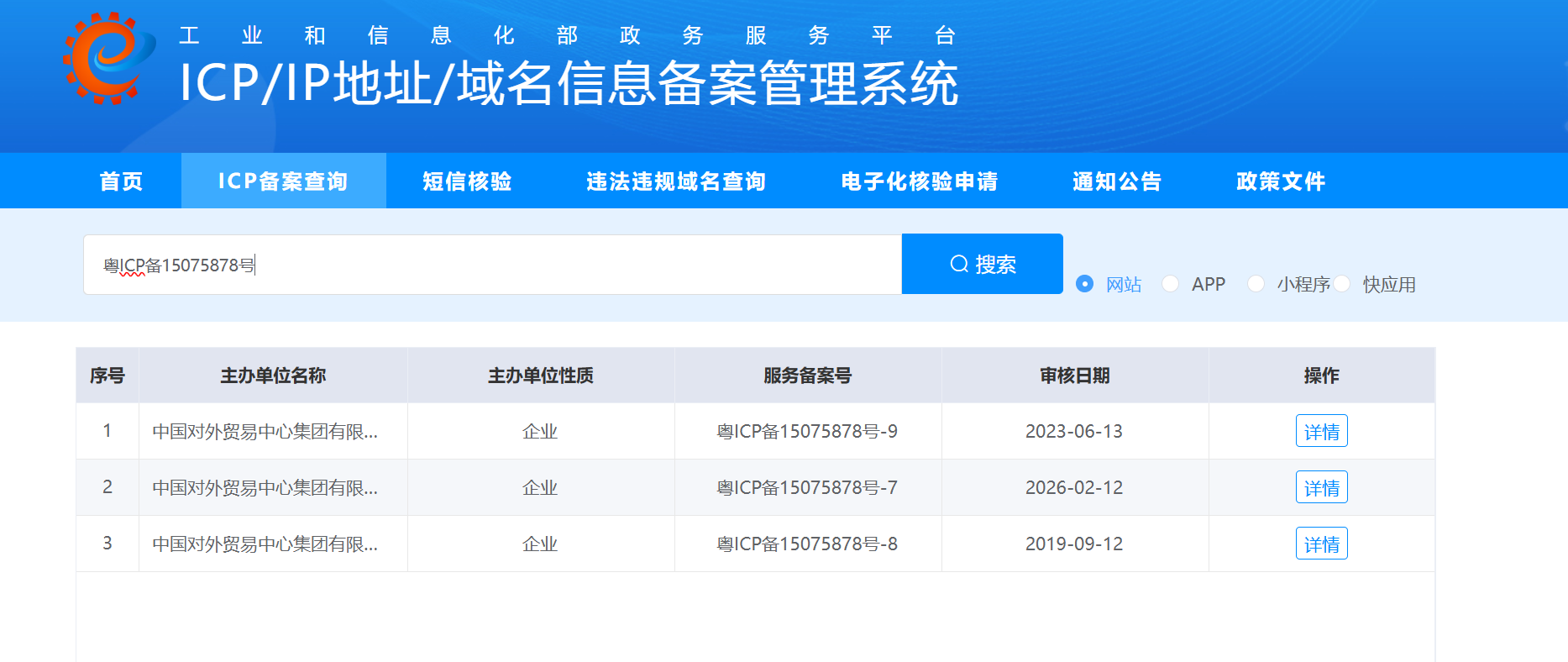The width and height of the screenshot is (1568, 662).
Task: Open the 通知公告 tab
Action: coord(1117,181)
